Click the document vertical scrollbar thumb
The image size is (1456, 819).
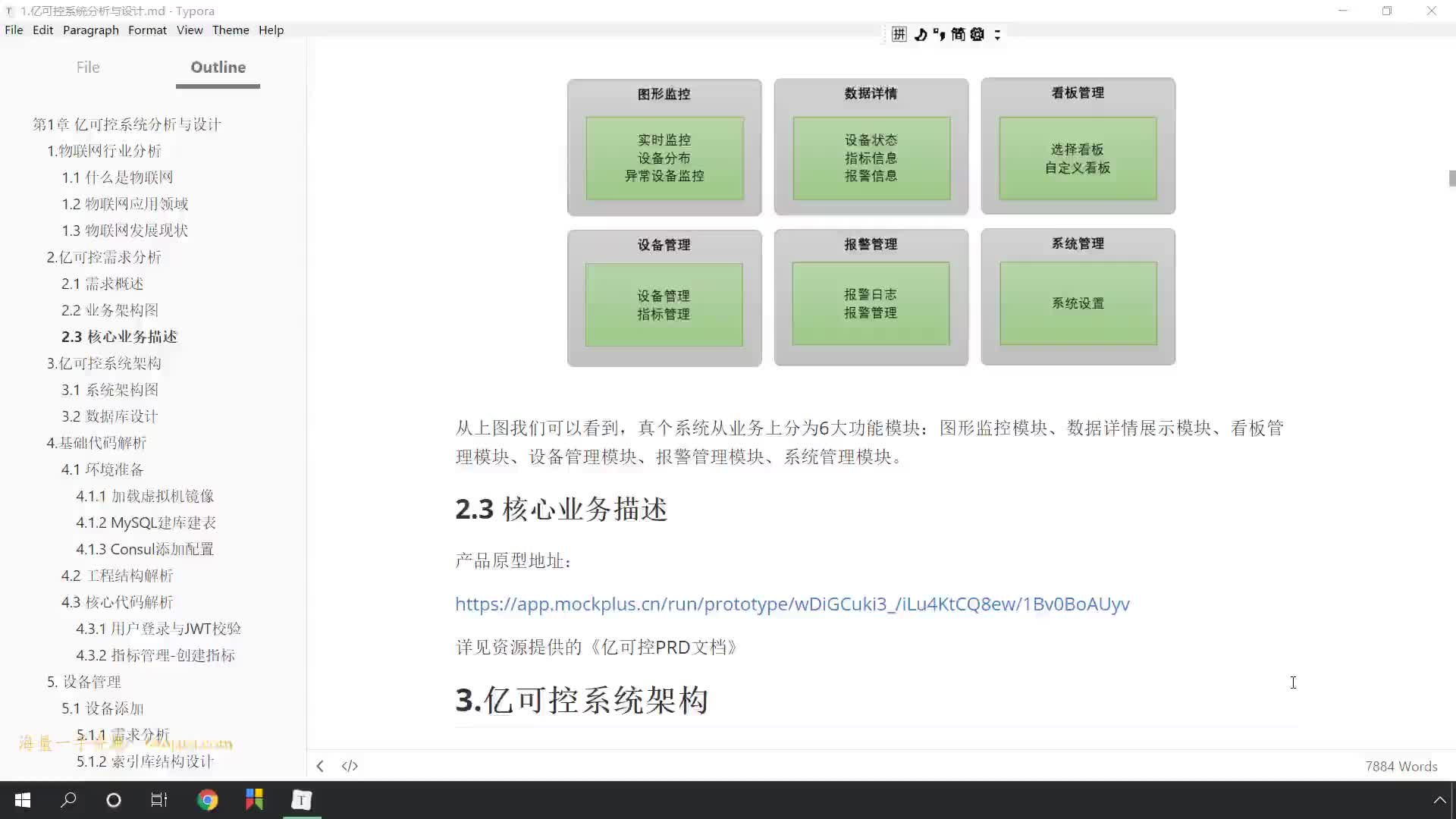point(1451,178)
